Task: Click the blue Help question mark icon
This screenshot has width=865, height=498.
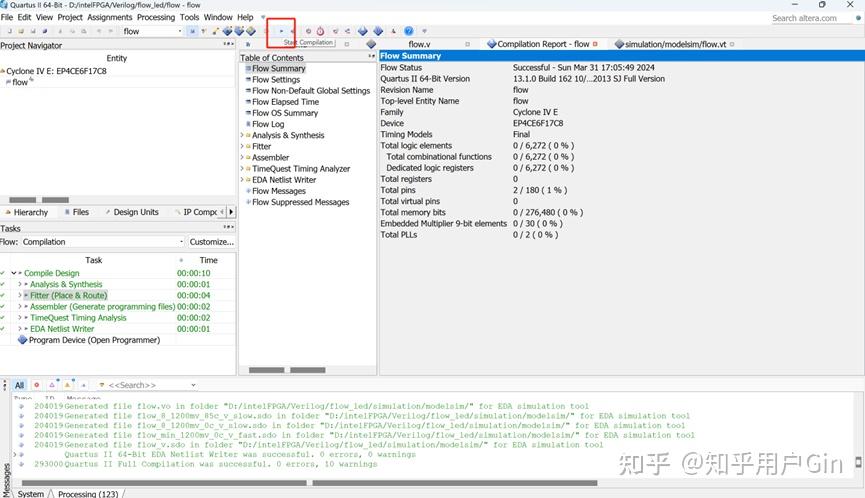Action: click(408, 31)
